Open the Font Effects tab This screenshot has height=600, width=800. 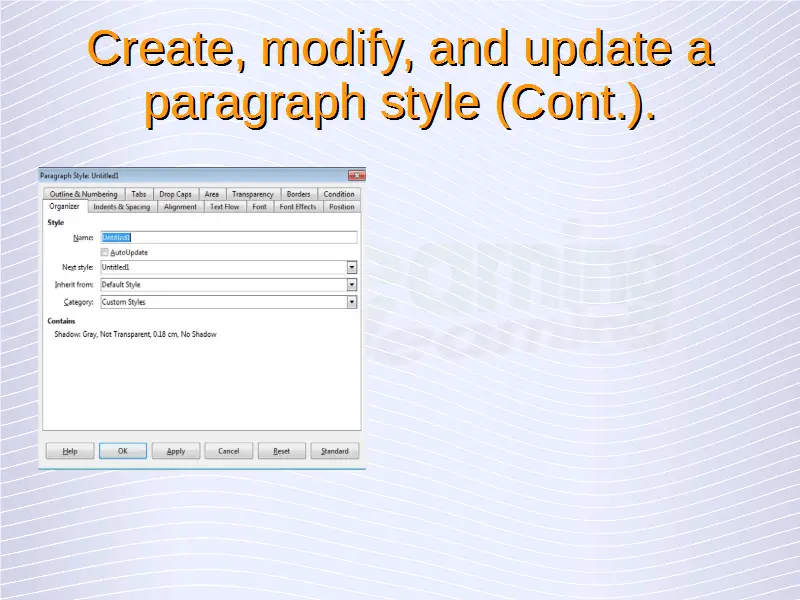pos(297,207)
